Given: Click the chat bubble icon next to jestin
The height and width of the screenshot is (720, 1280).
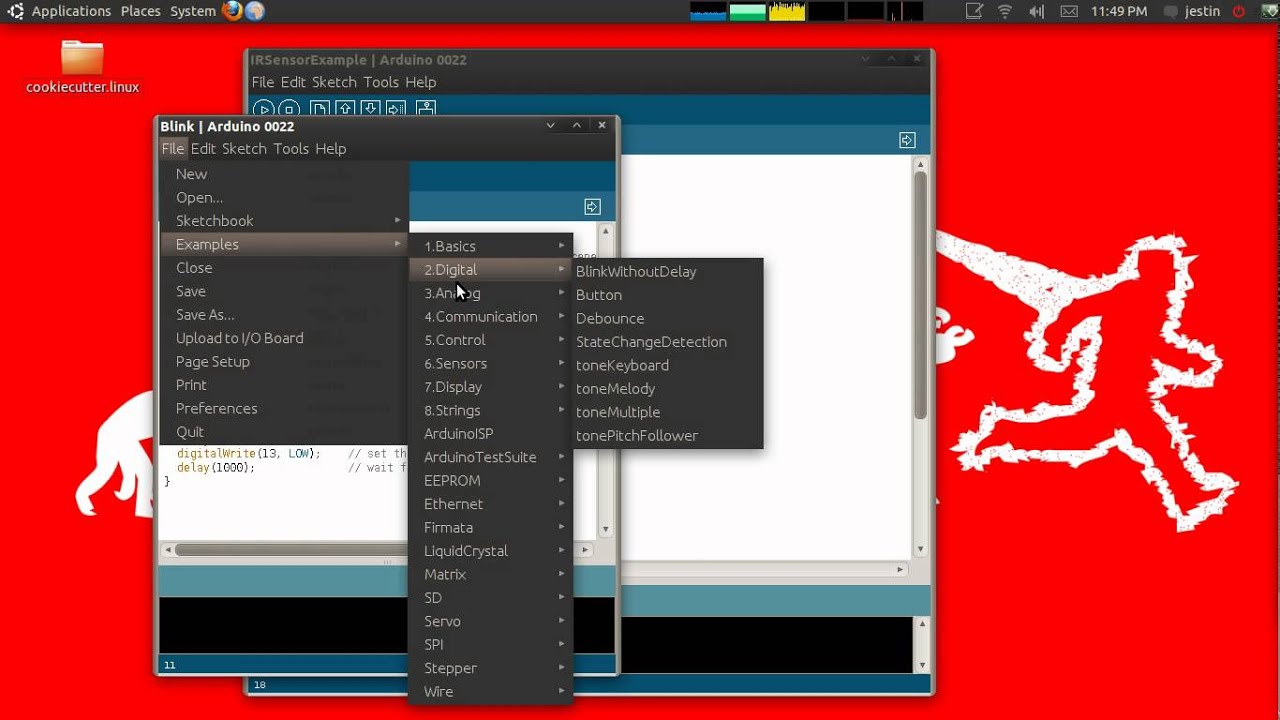Looking at the screenshot, I should 1170,12.
